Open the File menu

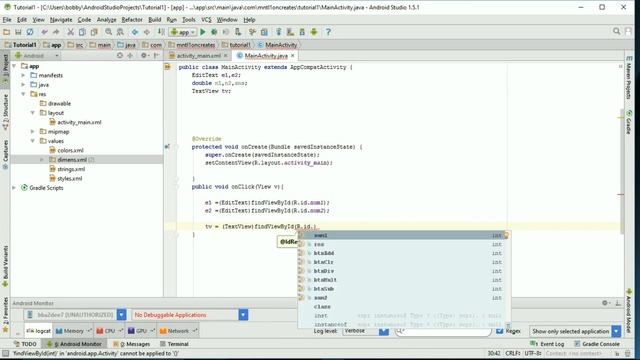pyautogui.click(x=7, y=20)
